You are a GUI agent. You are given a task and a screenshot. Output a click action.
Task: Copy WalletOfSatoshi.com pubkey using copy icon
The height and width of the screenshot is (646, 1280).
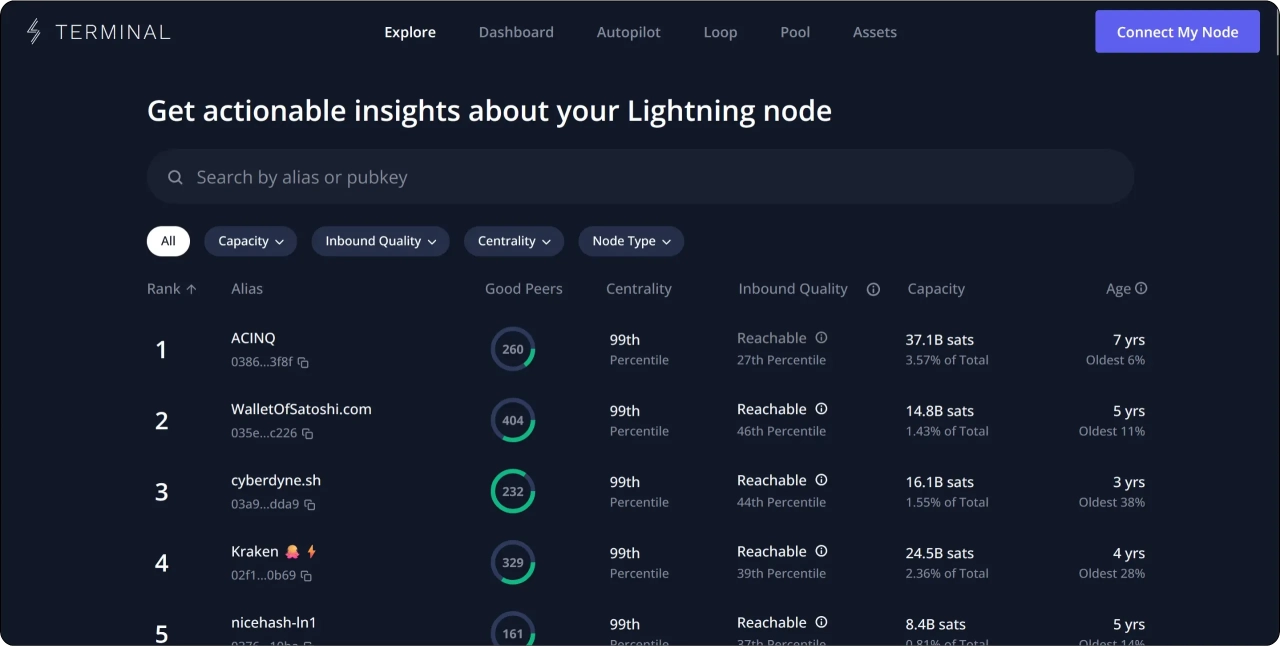point(307,433)
